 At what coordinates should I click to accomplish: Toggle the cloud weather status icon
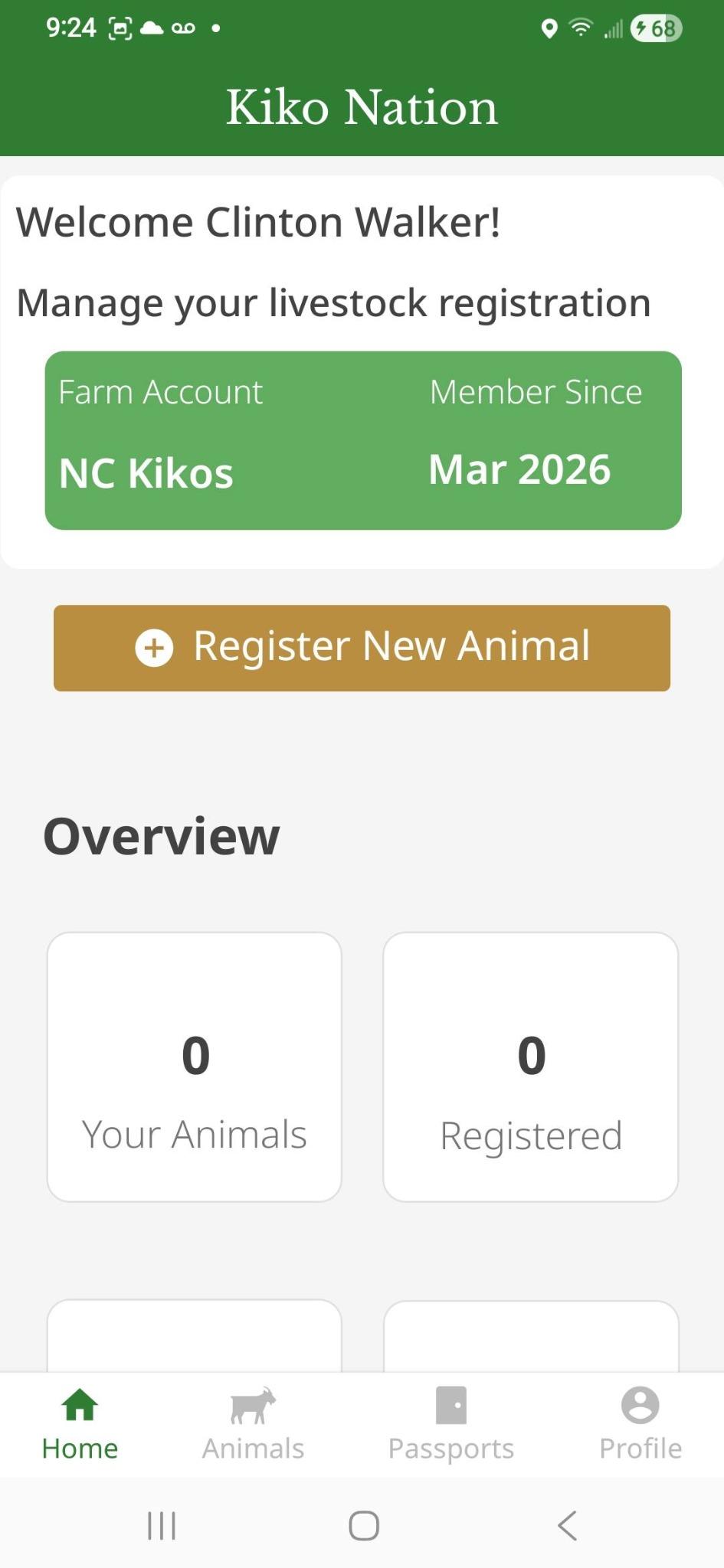(152, 28)
